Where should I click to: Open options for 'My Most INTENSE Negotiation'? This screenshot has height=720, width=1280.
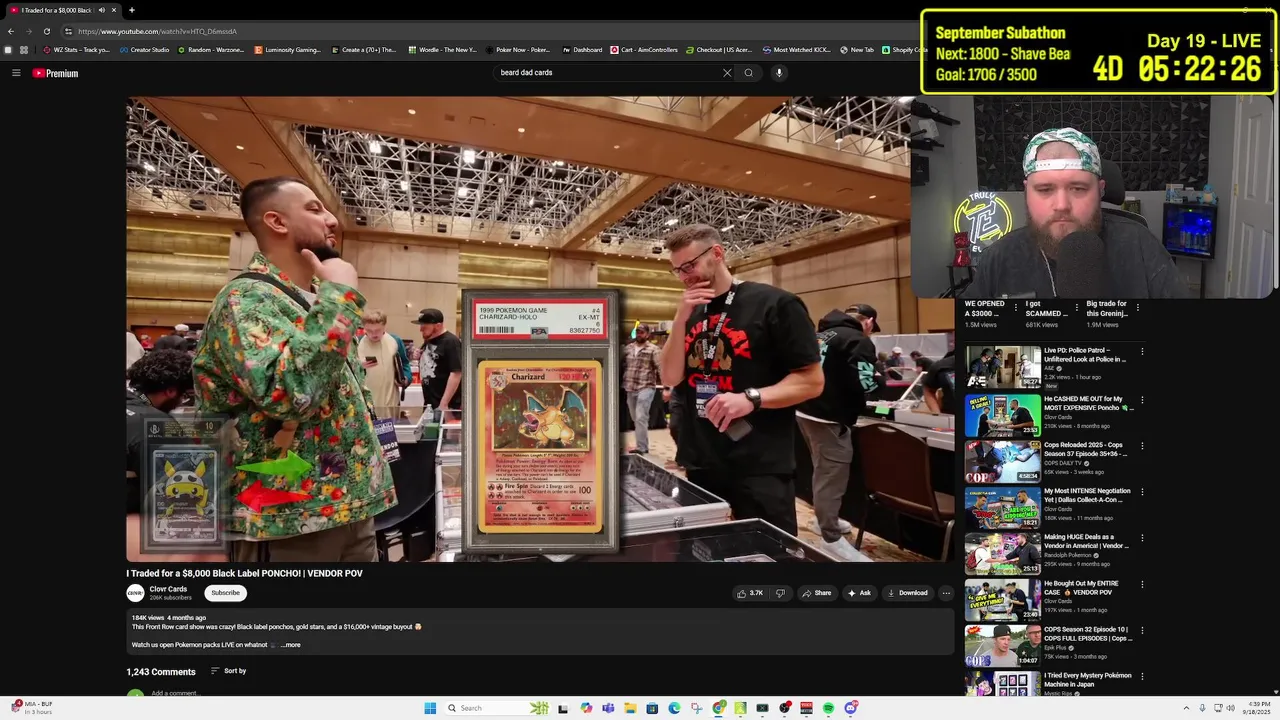coord(1142,492)
